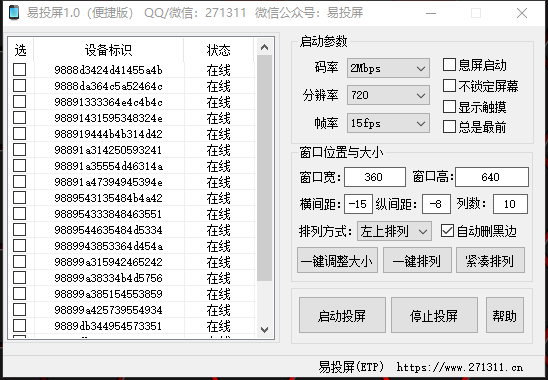
Task: Uncheck 自动删黑边 checkbox
Action: (447, 231)
